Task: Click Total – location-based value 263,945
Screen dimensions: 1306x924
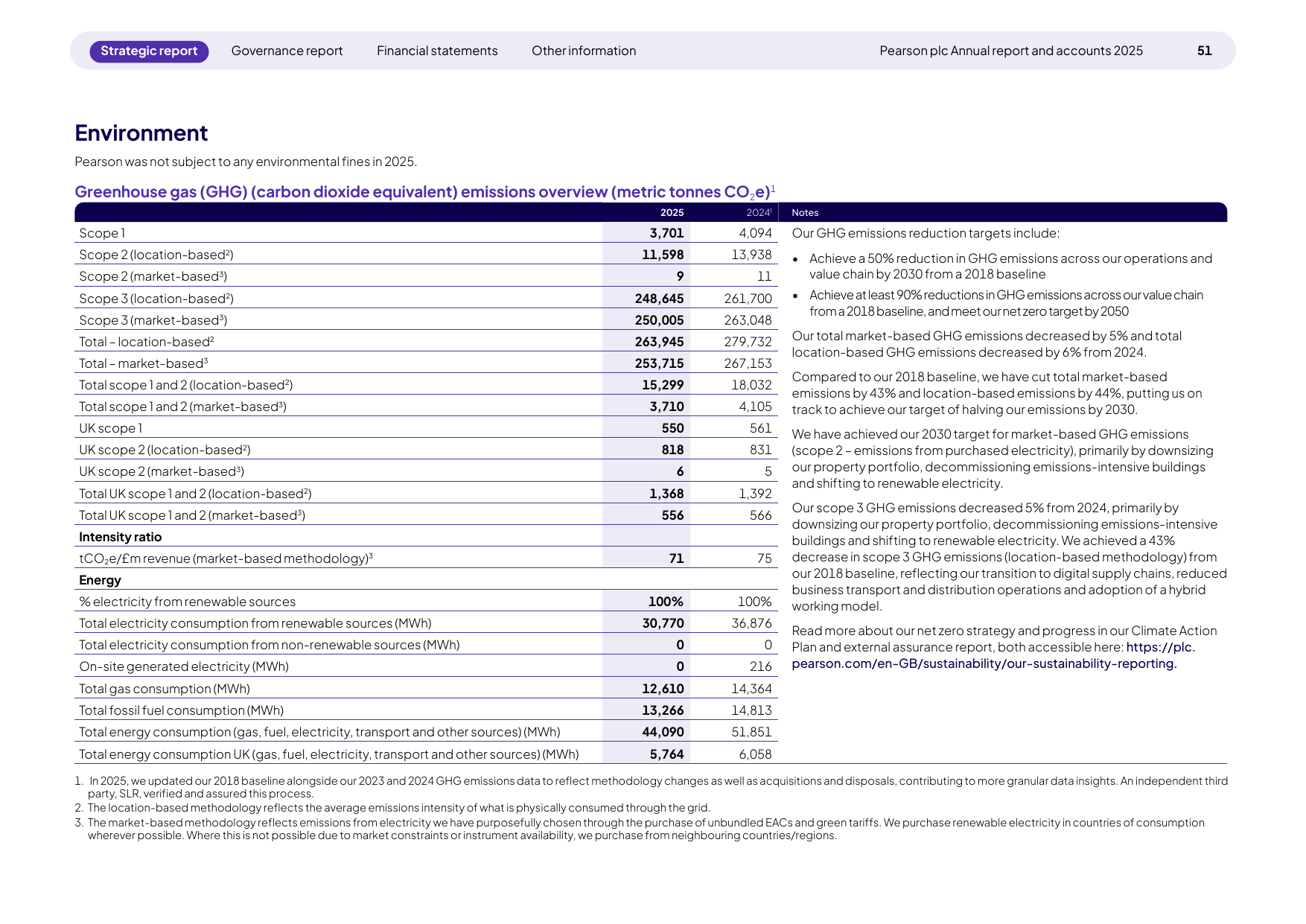Action: click(x=659, y=342)
